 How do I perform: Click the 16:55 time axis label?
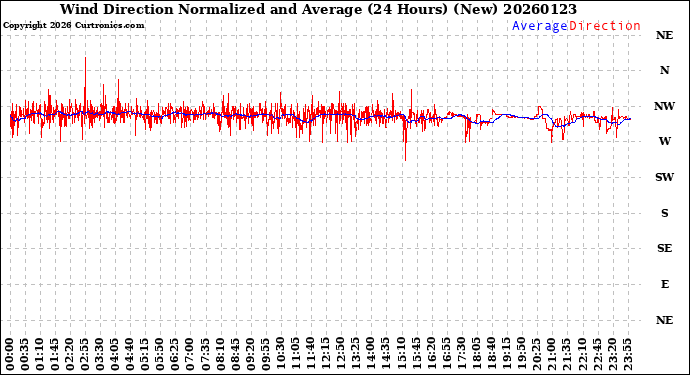[x=447, y=354]
